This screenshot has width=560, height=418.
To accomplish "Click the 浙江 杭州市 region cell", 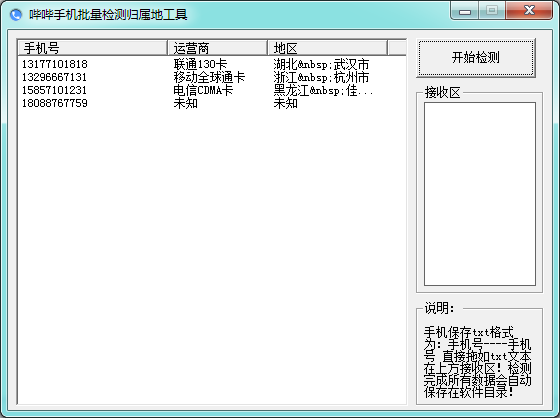I will [x=321, y=77].
